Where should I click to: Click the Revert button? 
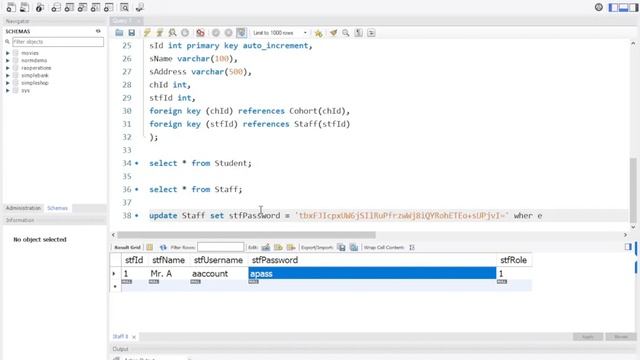pyautogui.click(x=621, y=337)
